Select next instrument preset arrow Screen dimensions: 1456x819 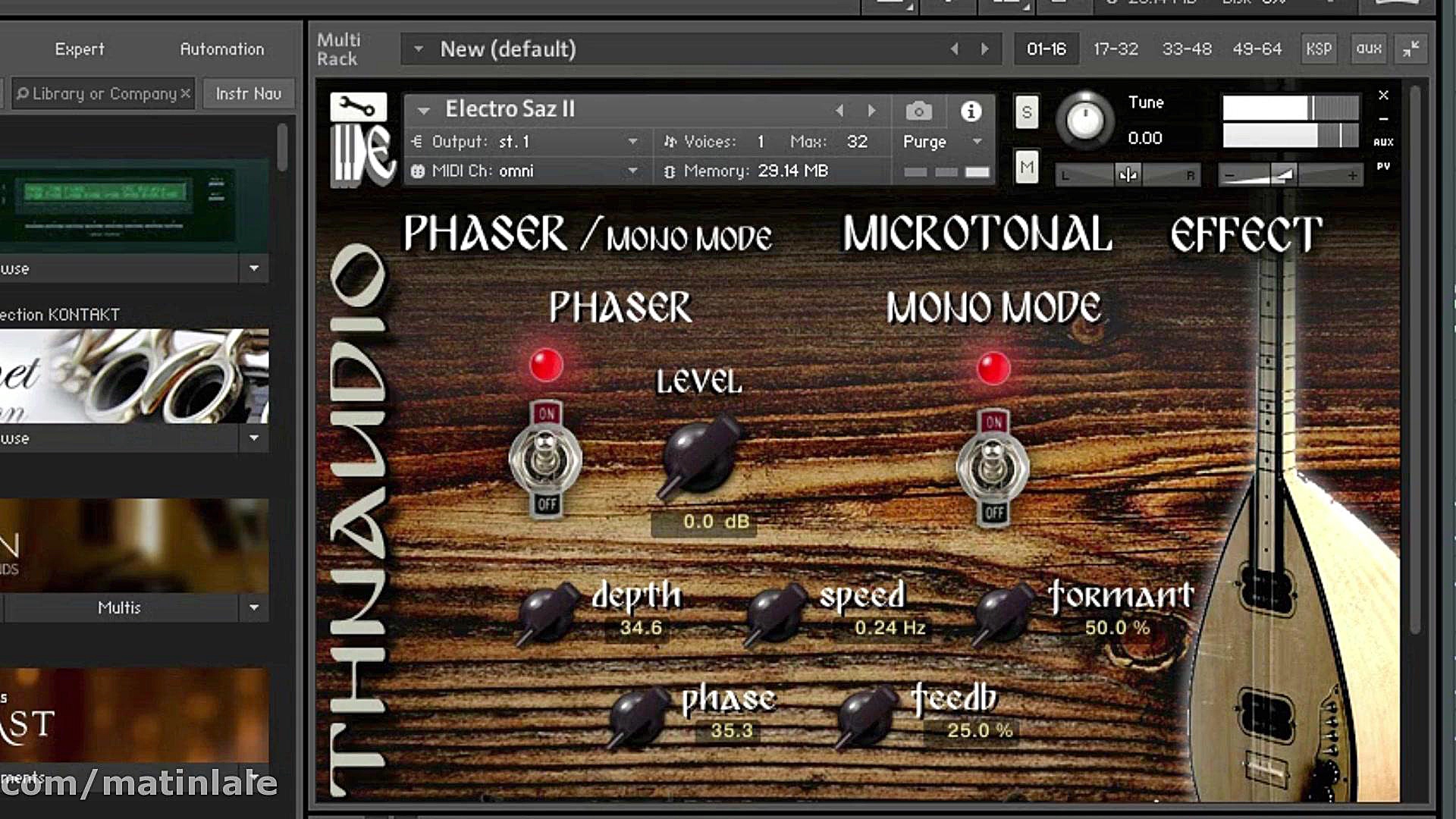tap(872, 111)
